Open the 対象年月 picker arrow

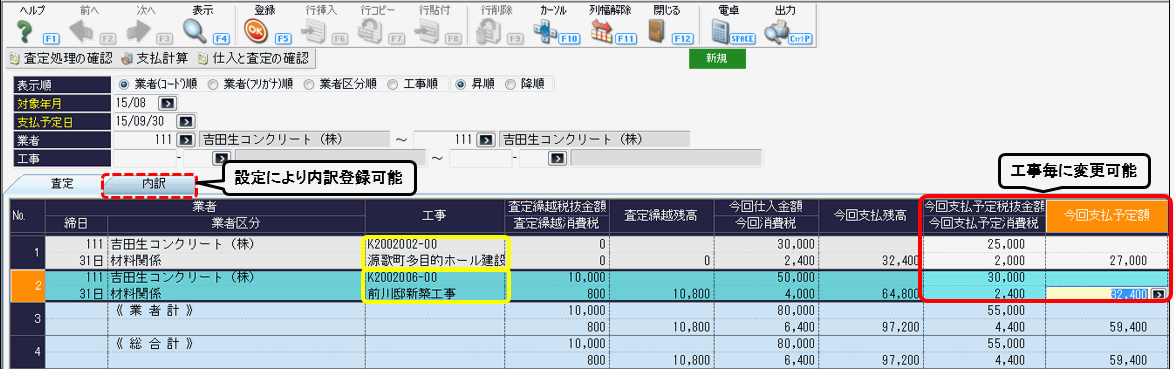(x=167, y=103)
